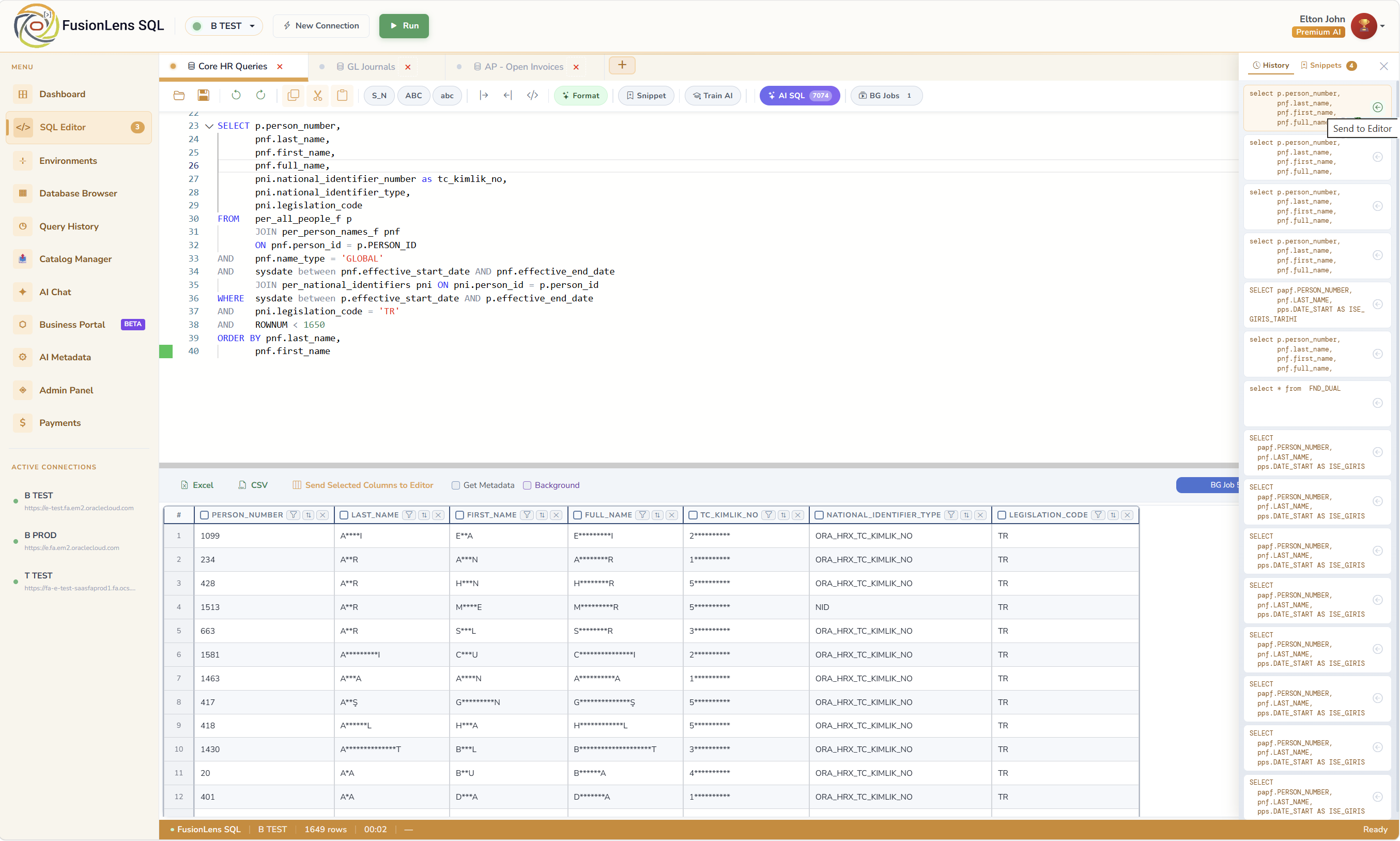Collapse the SELECT block at line 23
This screenshot has height=841, width=1400.
pyautogui.click(x=209, y=126)
